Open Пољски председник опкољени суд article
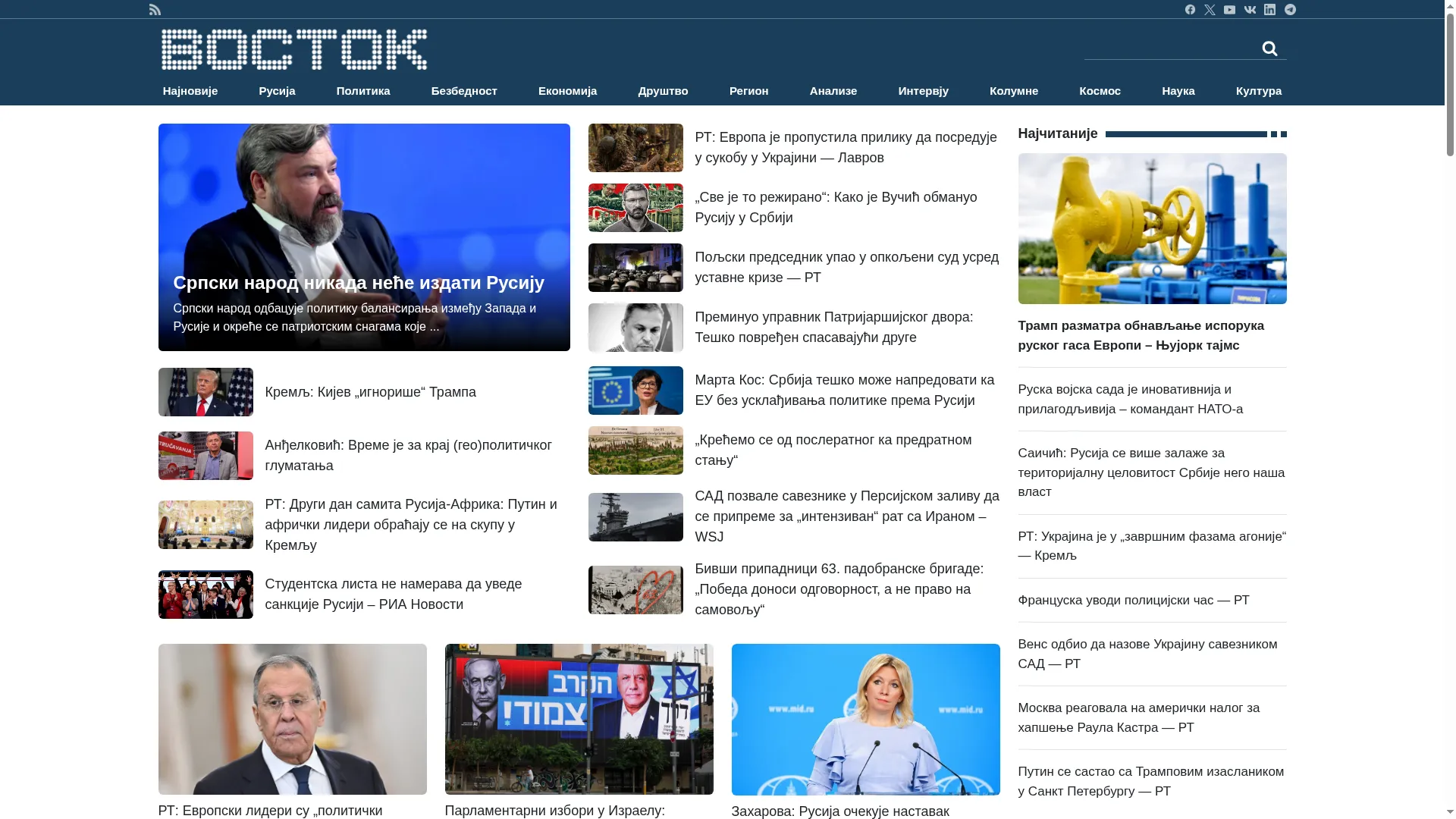 (x=846, y=268)
